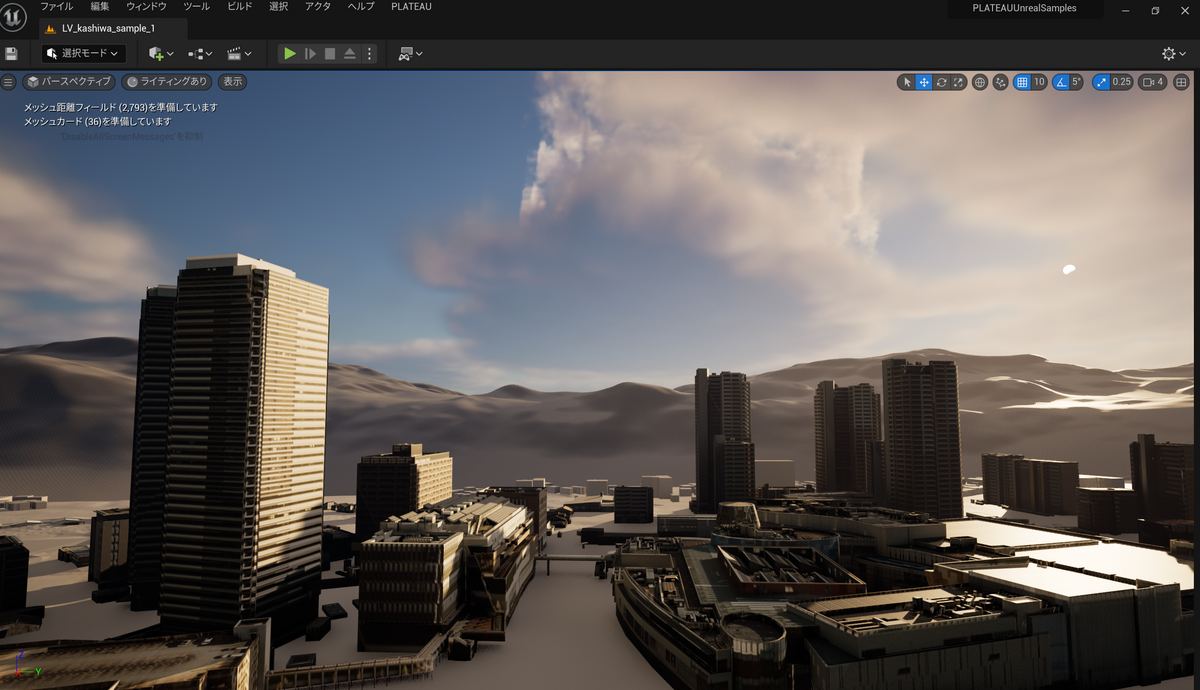This screenshot has height=690, width=1200.
Task: Select the Move/Translate tool icon
Action: 924,82
